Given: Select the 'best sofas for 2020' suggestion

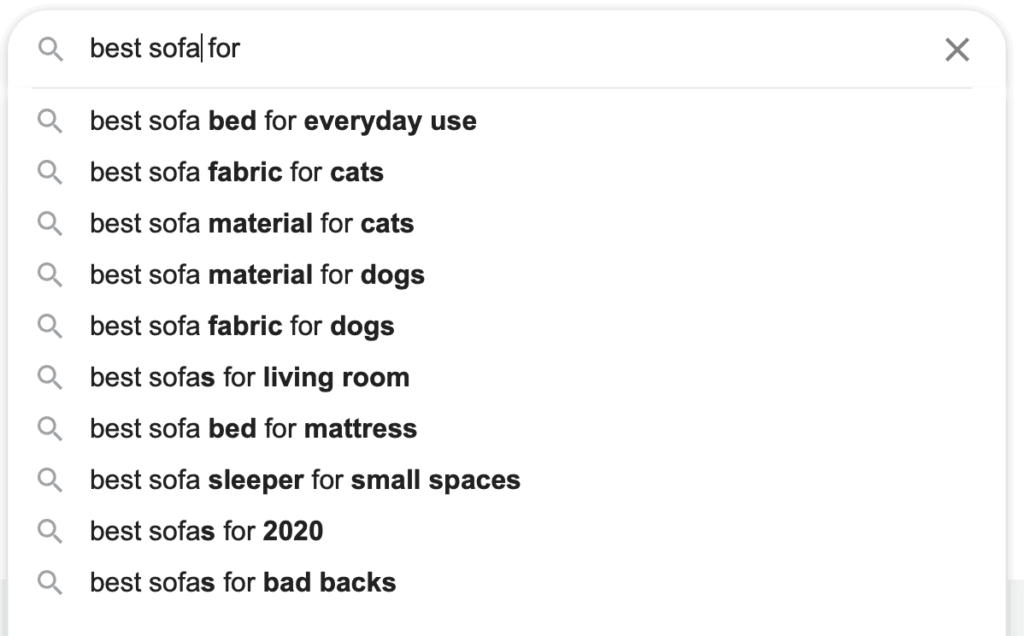Looking at the screenshot, I should click(x=207, y=531).
